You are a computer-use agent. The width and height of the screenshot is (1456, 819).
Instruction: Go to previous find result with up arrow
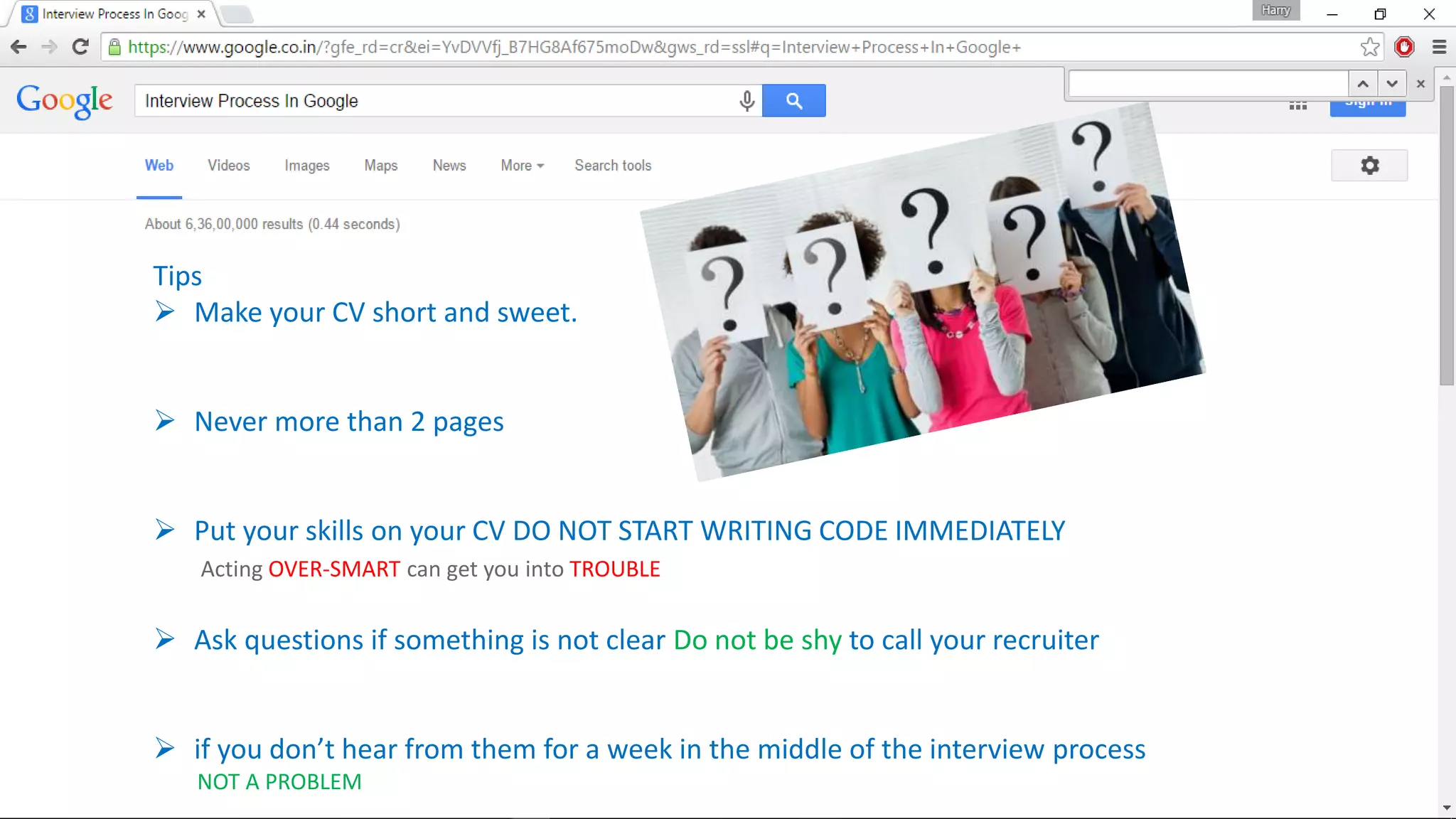coord(1363,84)
